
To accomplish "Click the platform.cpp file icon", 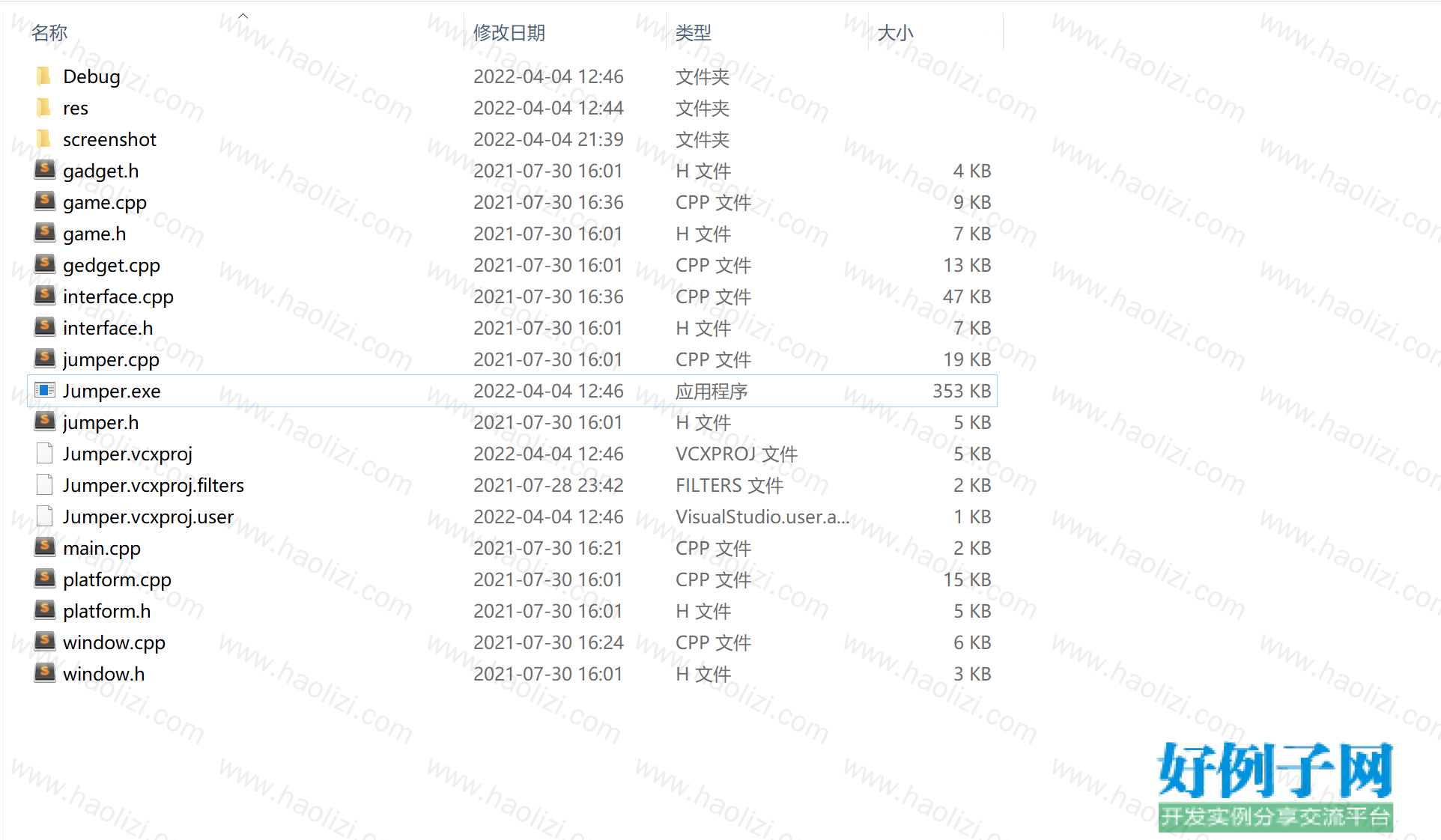I will (x=45, y=579).
